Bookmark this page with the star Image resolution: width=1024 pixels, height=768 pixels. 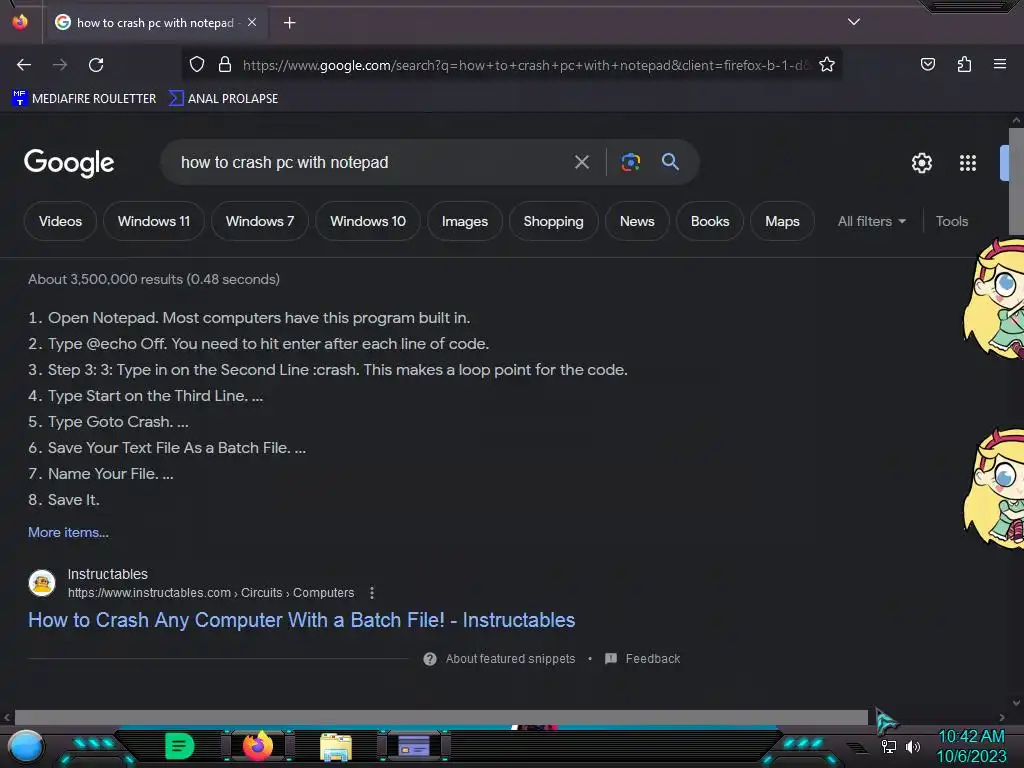(827, 65)
